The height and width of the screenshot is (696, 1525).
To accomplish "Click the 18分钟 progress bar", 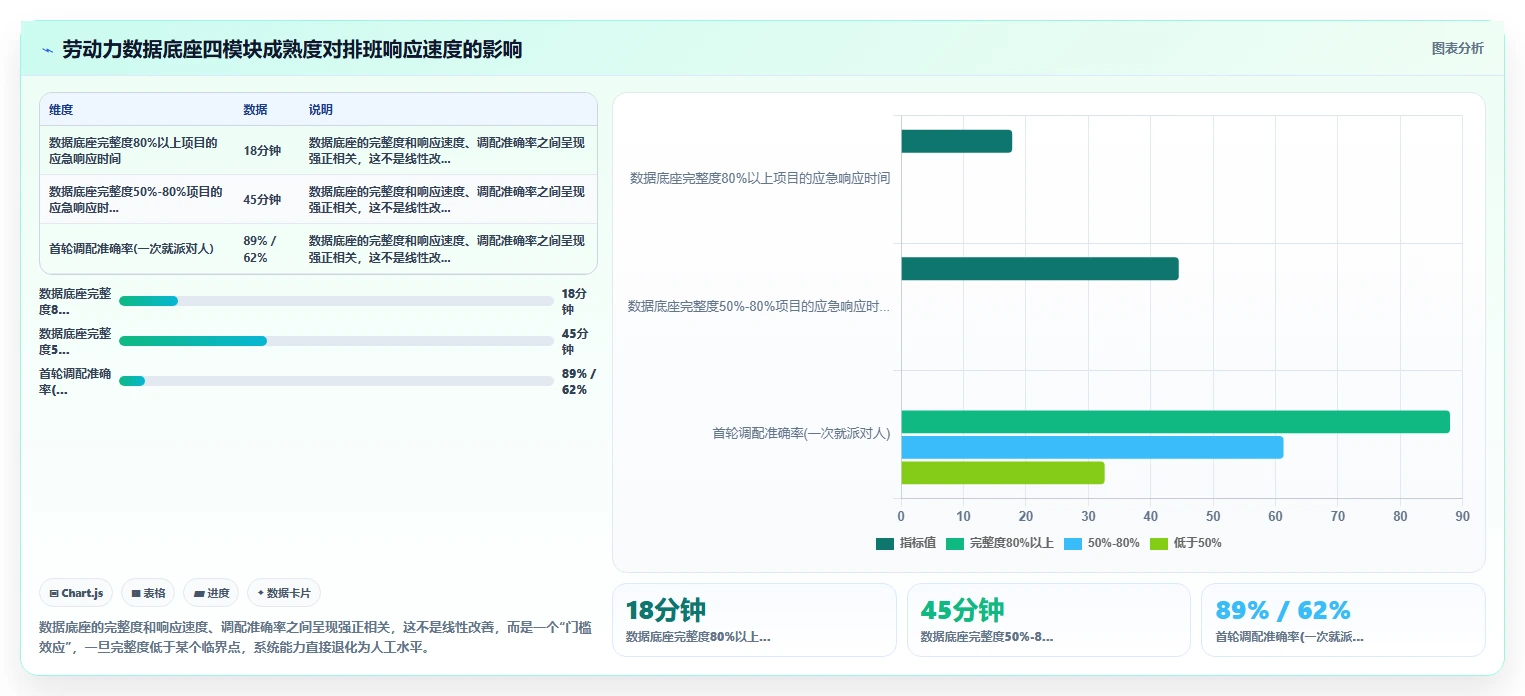I will tap(336, 301).
